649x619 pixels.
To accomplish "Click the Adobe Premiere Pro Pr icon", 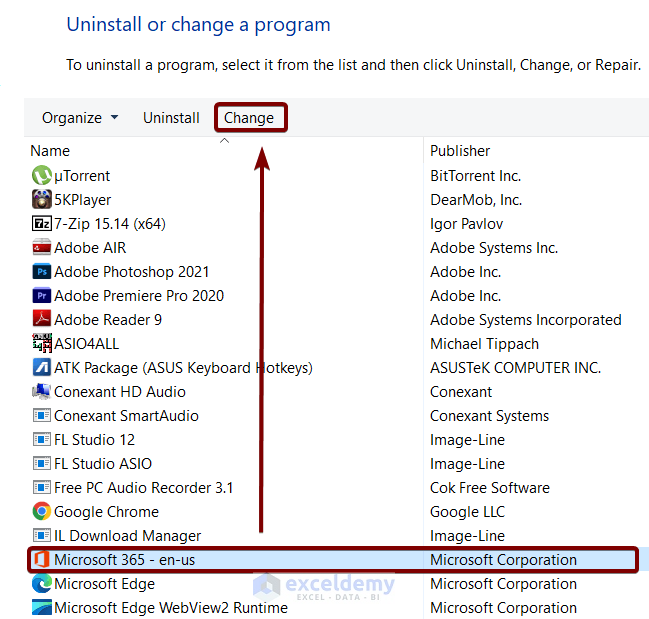I will (42, 295).
